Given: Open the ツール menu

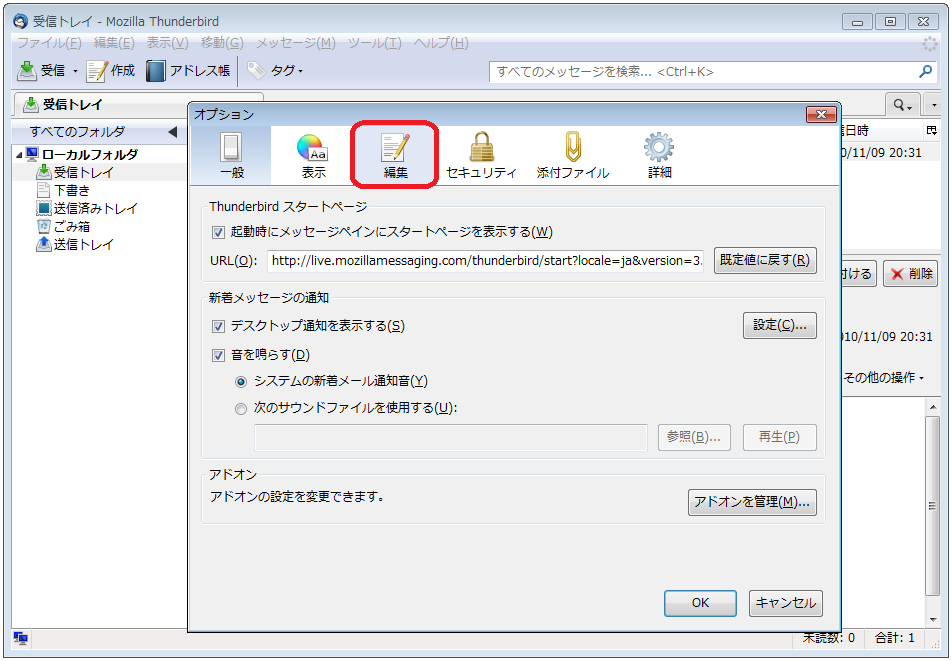Looking at the screenshot, I should click(375, 43).
